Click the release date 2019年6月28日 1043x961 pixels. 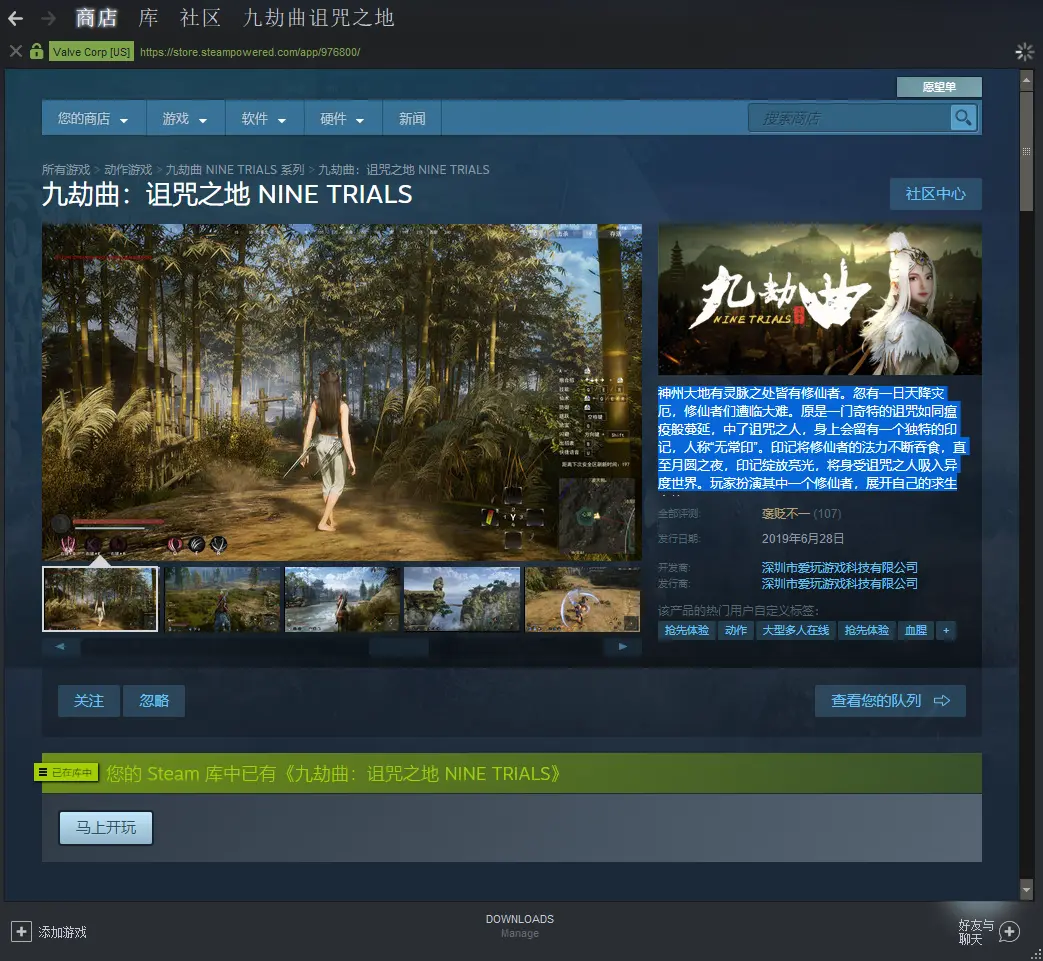[803, 539]
